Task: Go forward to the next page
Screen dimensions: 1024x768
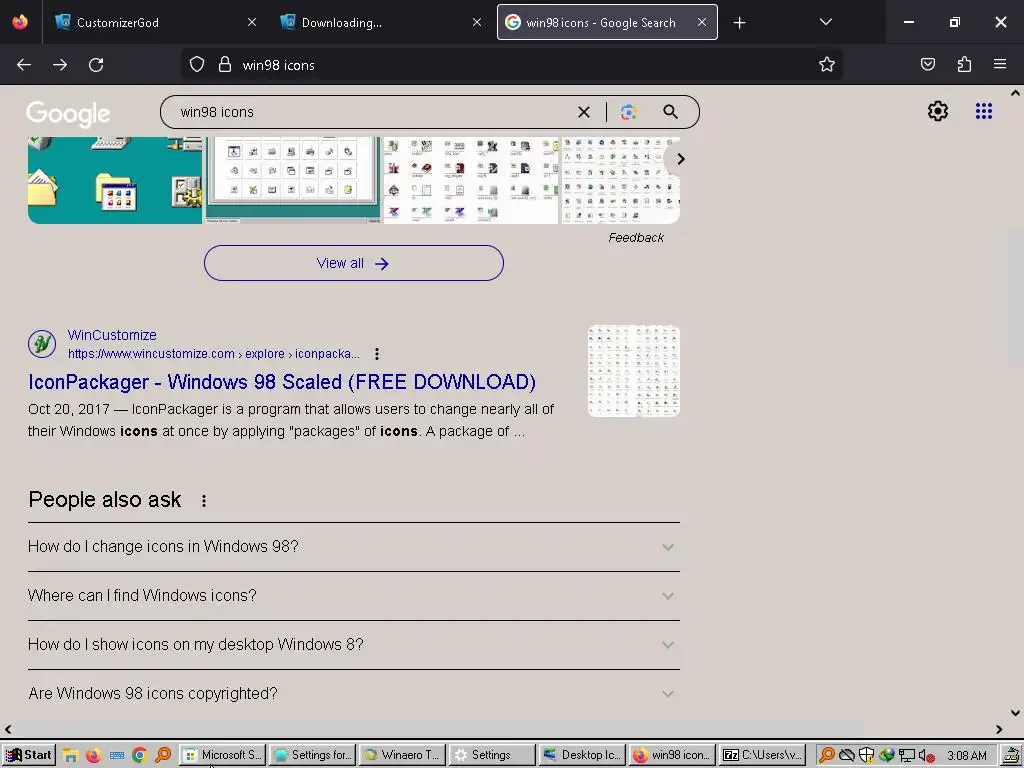Action: pyautogui.click(x=60, y=65)
